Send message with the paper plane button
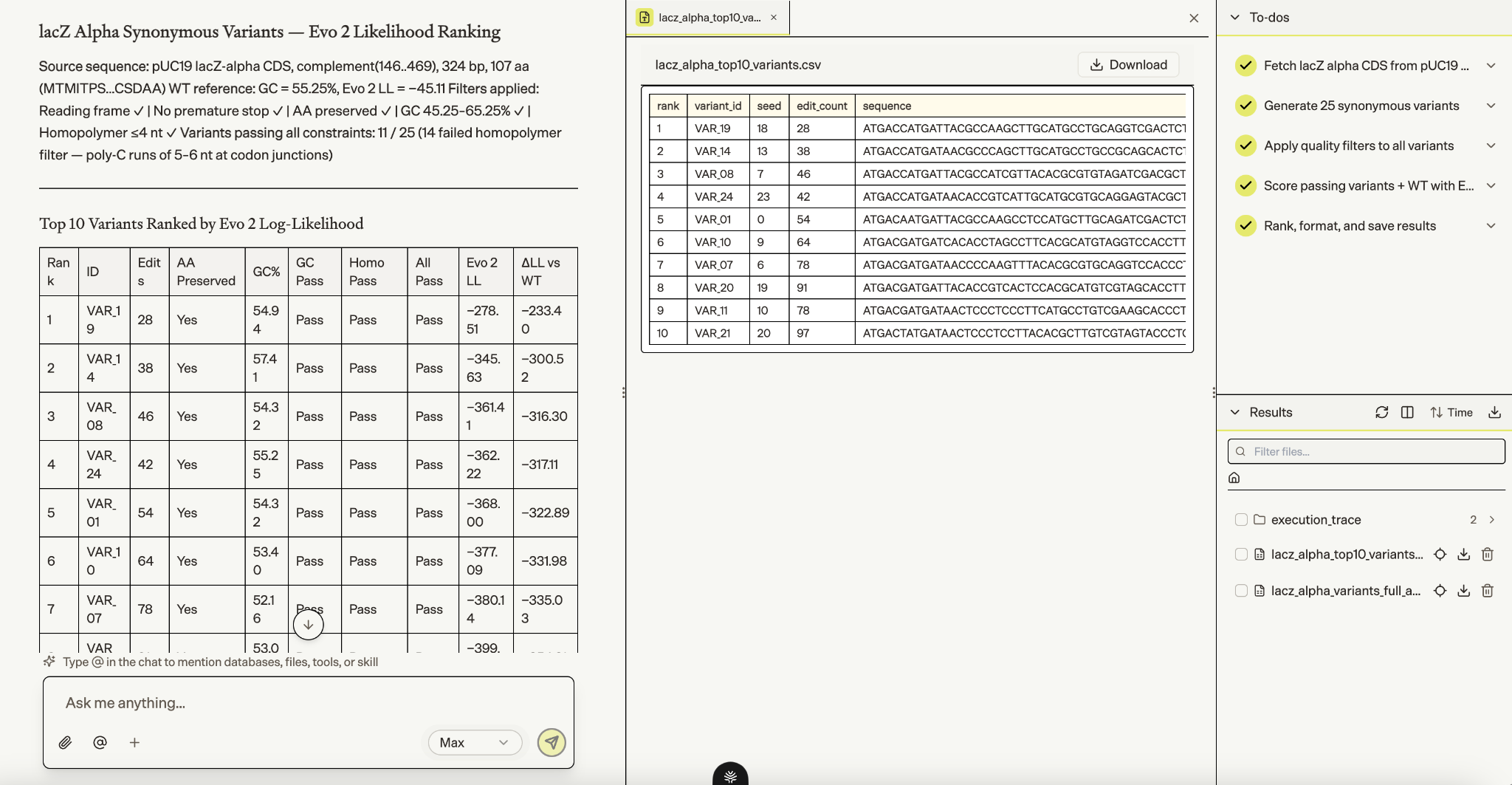Viewport: 1512px width, 785px height. (x=551, y=742)
